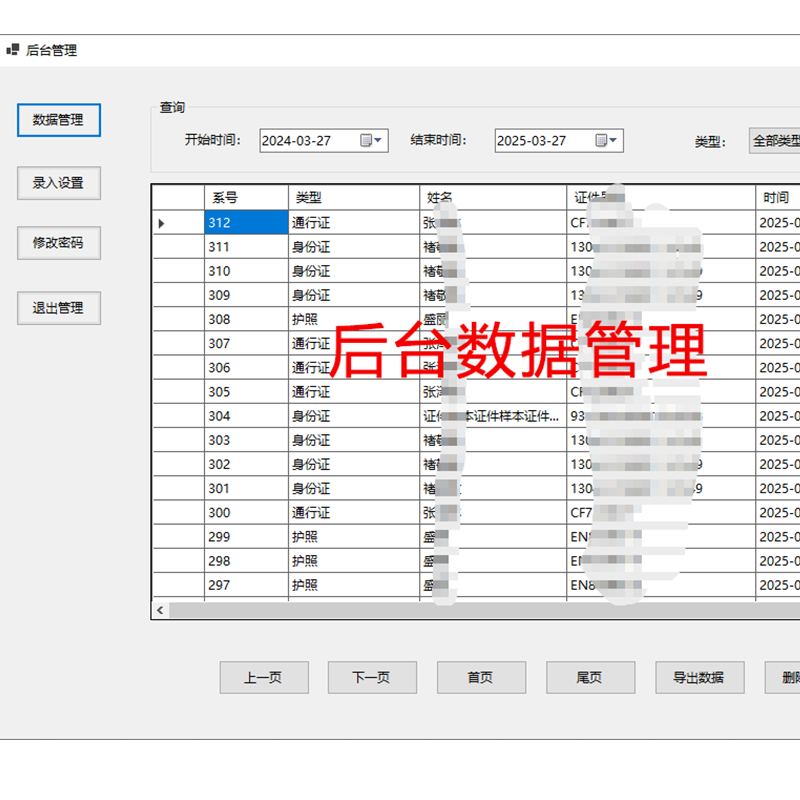This screenshot has width=800, height=800.
Task: Open the end date calendar picker icon
Action: [x=599, y=140]
